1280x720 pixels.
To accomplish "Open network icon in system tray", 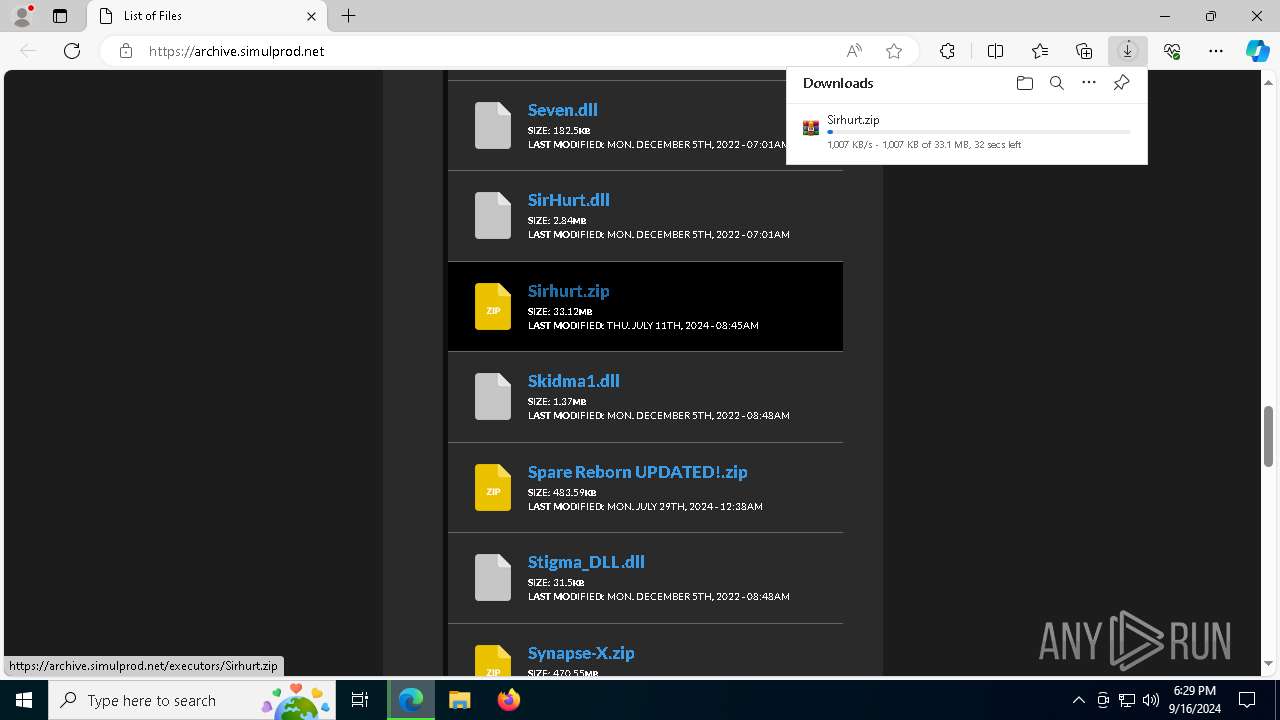I will coord(1127,700).
